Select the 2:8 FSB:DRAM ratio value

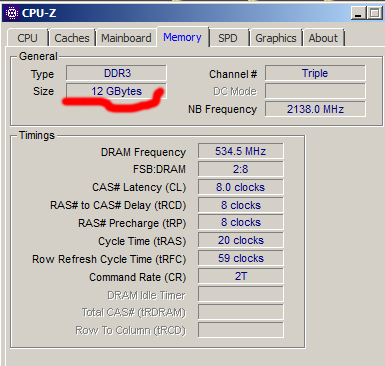click(241, 169)
